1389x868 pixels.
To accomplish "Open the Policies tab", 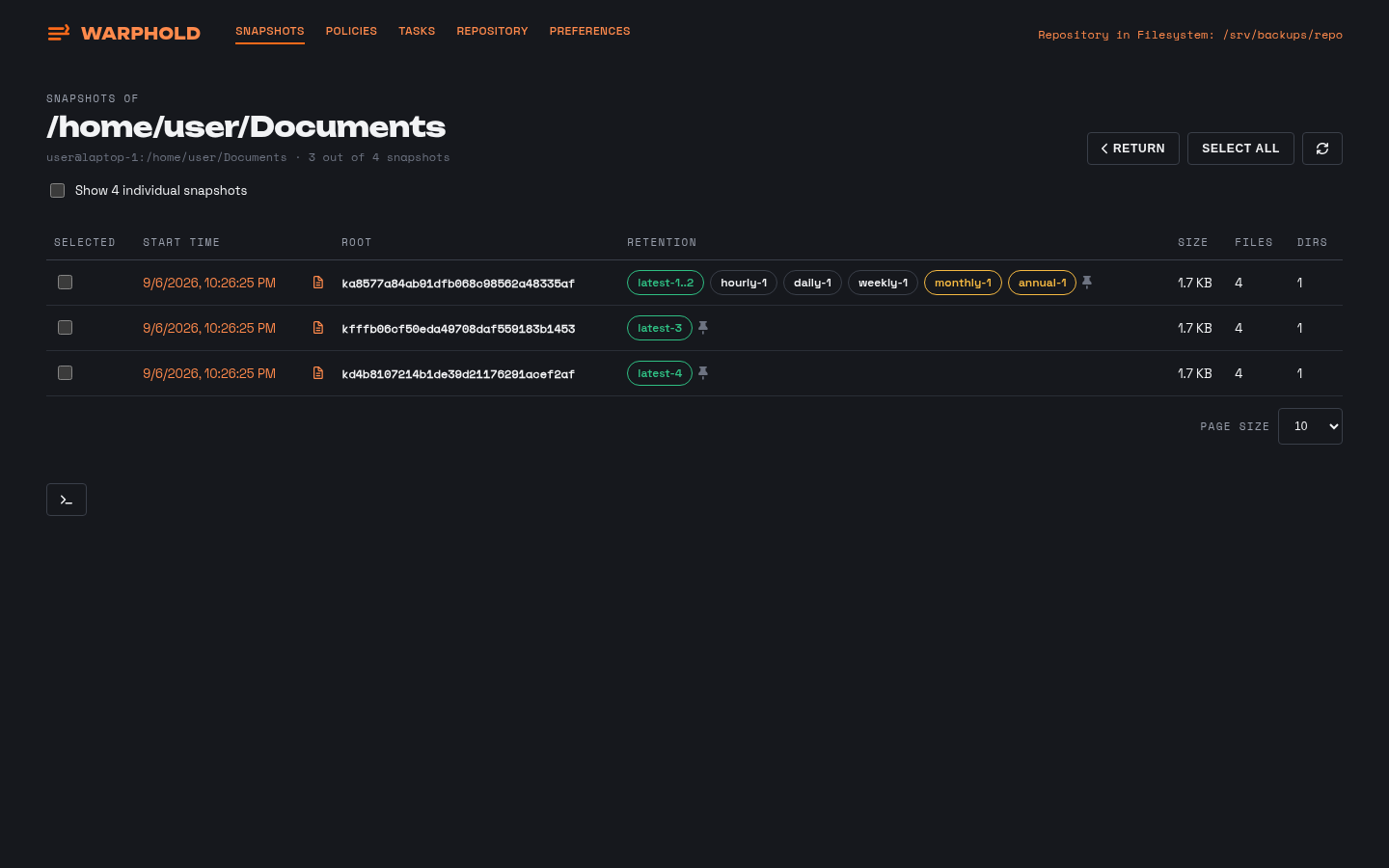I will [x=351, y=32].
